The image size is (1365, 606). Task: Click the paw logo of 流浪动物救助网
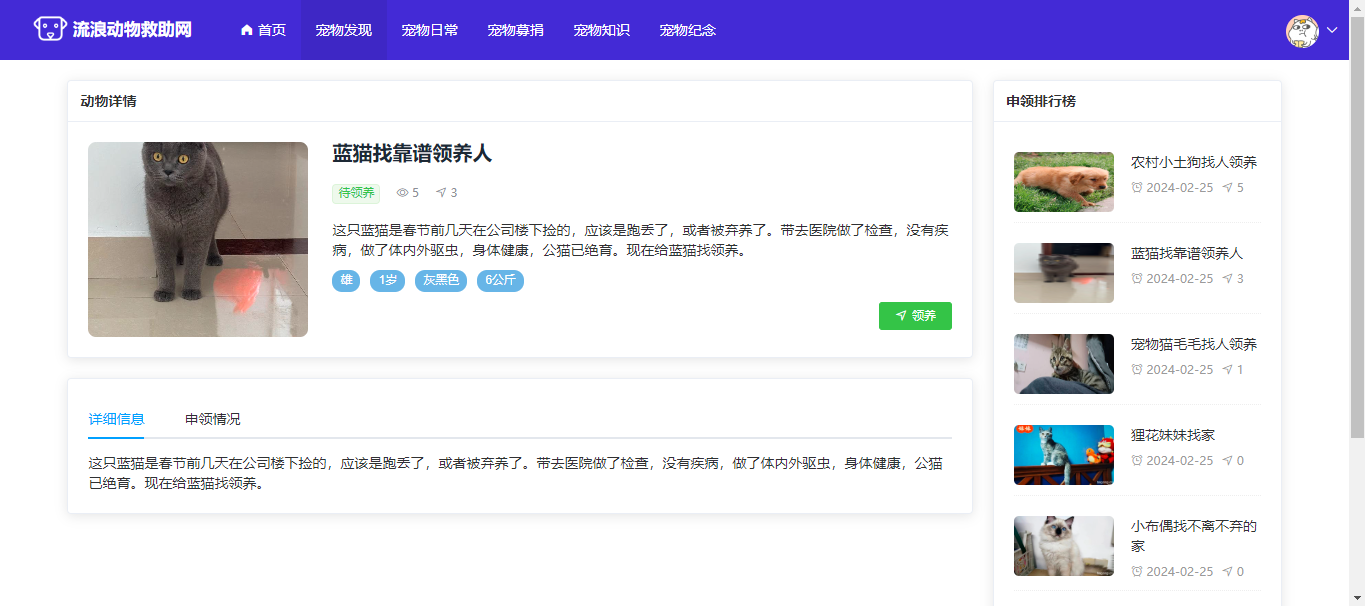tap(50, 29)
